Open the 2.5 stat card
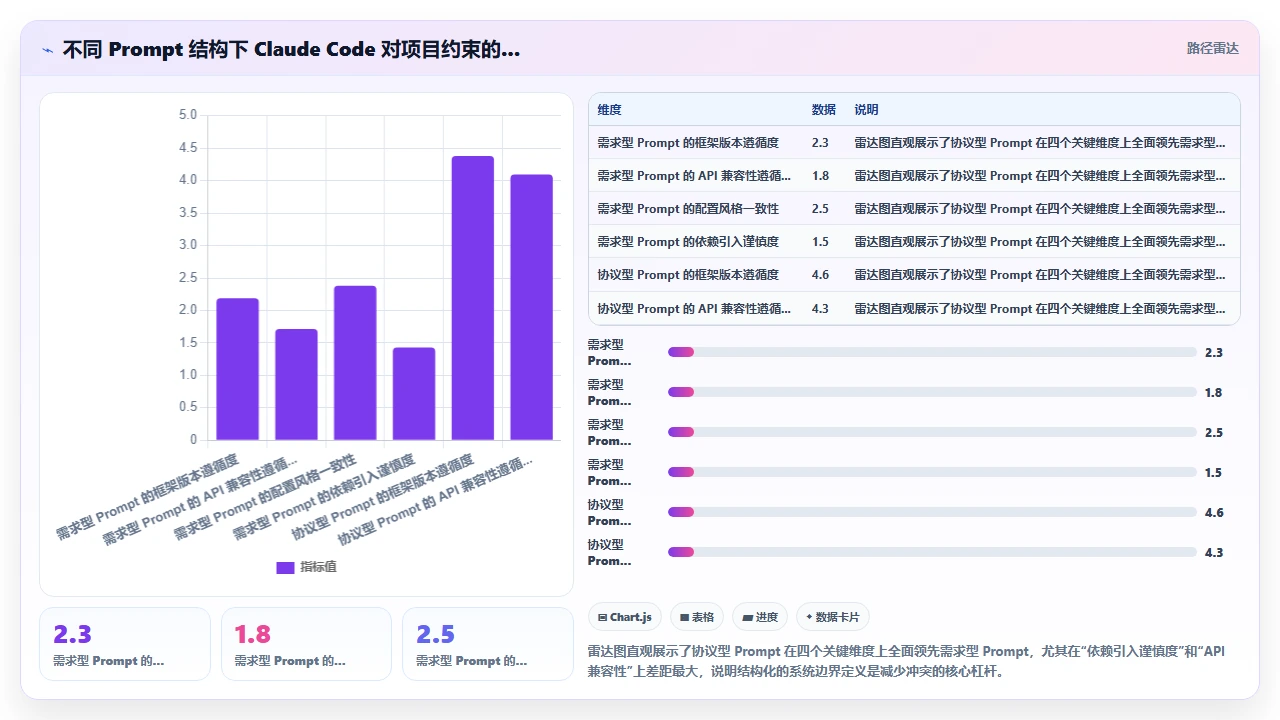The image size is (1280, 720). [488, 644]
